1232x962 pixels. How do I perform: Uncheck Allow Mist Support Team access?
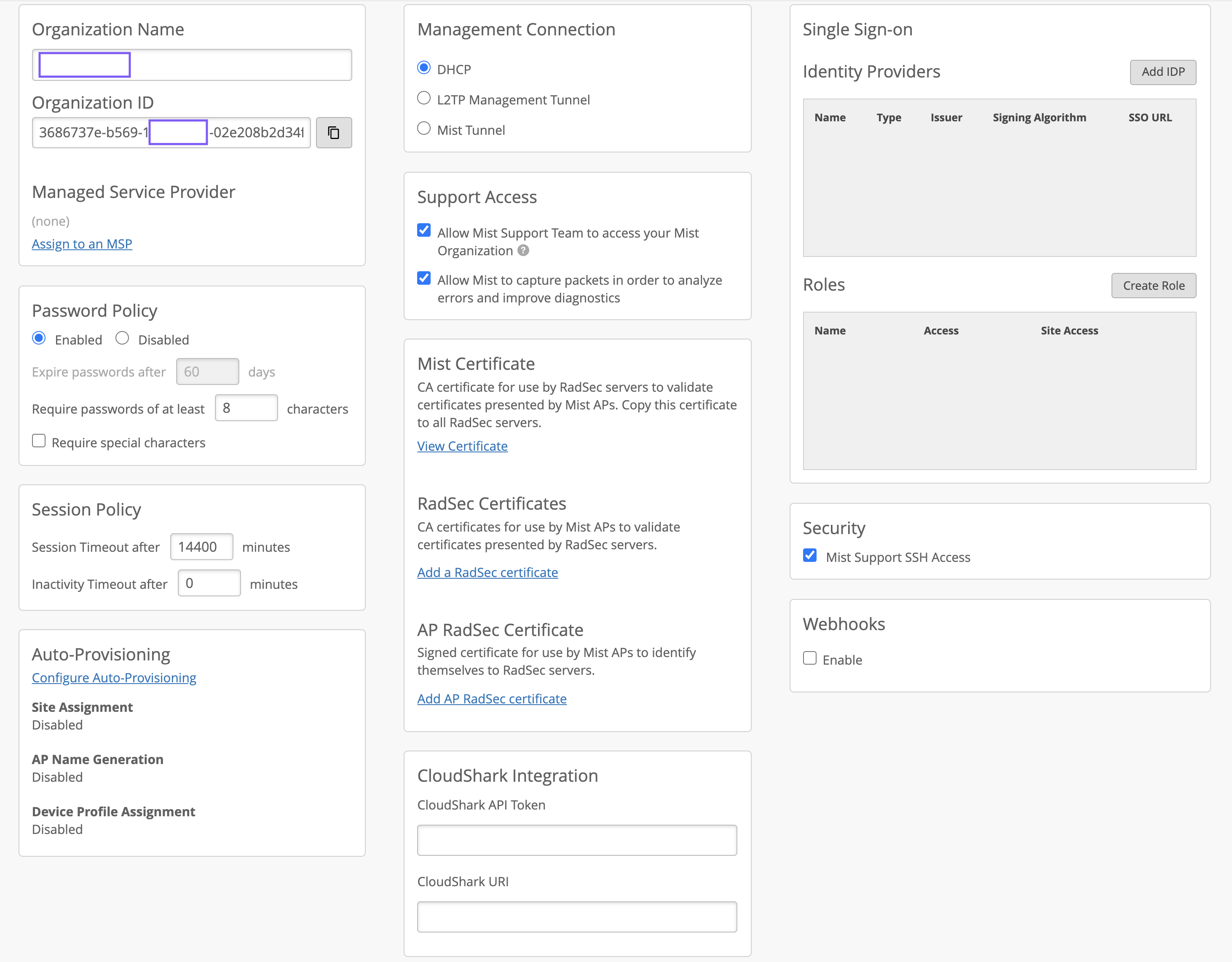point(423,231)
